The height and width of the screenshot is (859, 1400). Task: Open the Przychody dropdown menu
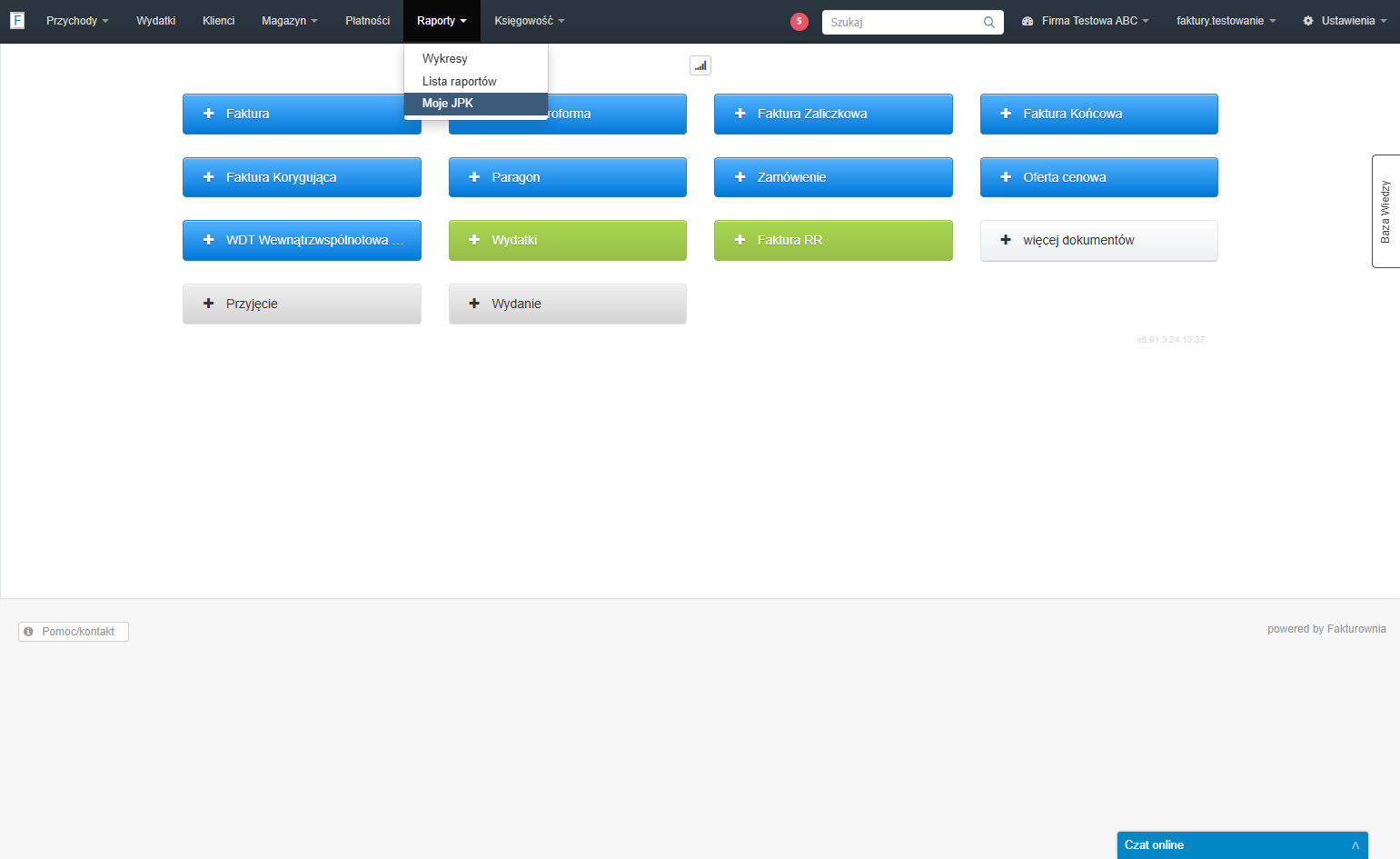77,21
